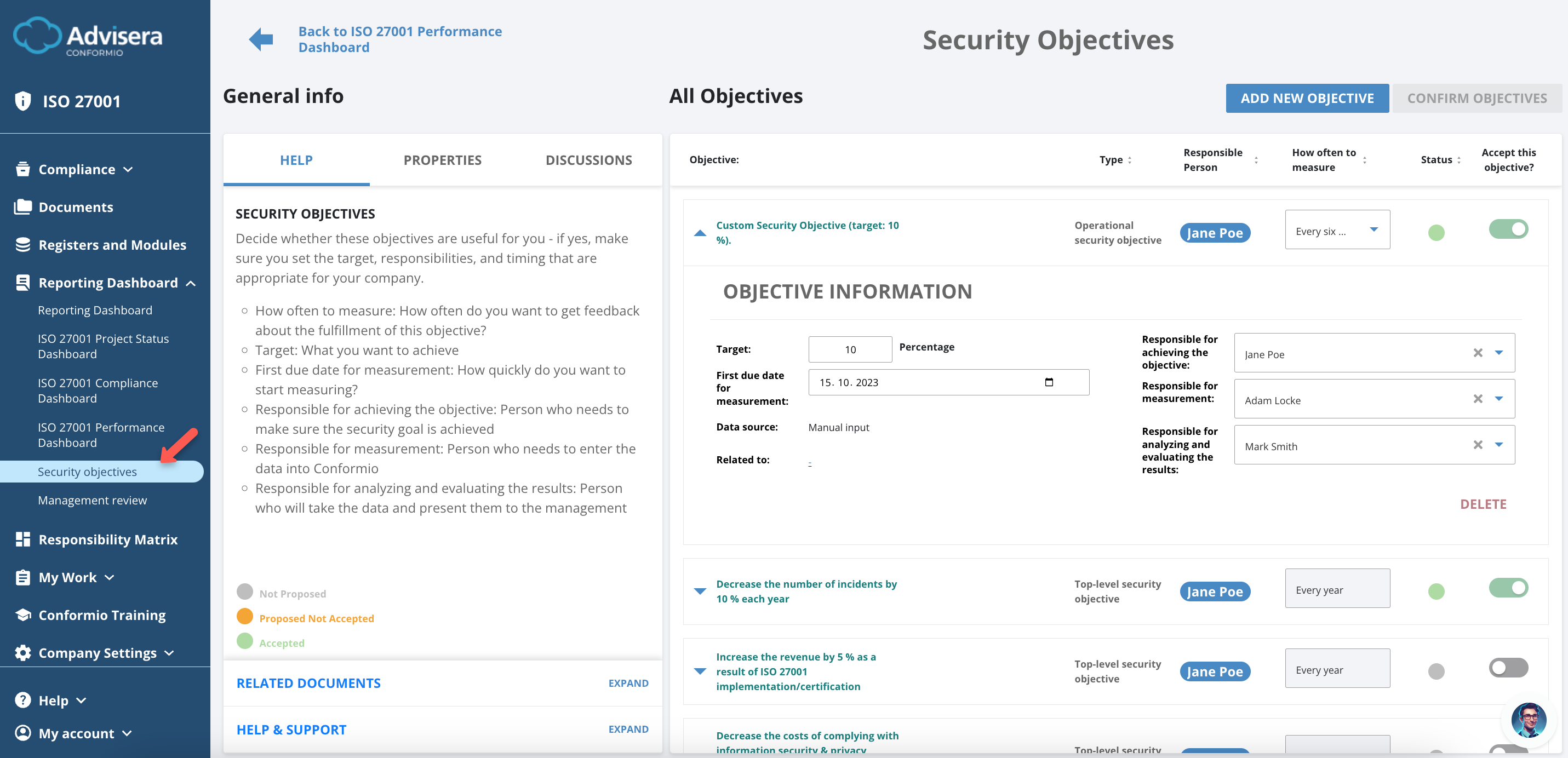Image resolution: width=1568 pixels, height=758 pixels.
Task: Select the DISCUSSIONS tab
Action: pos(588,159)
